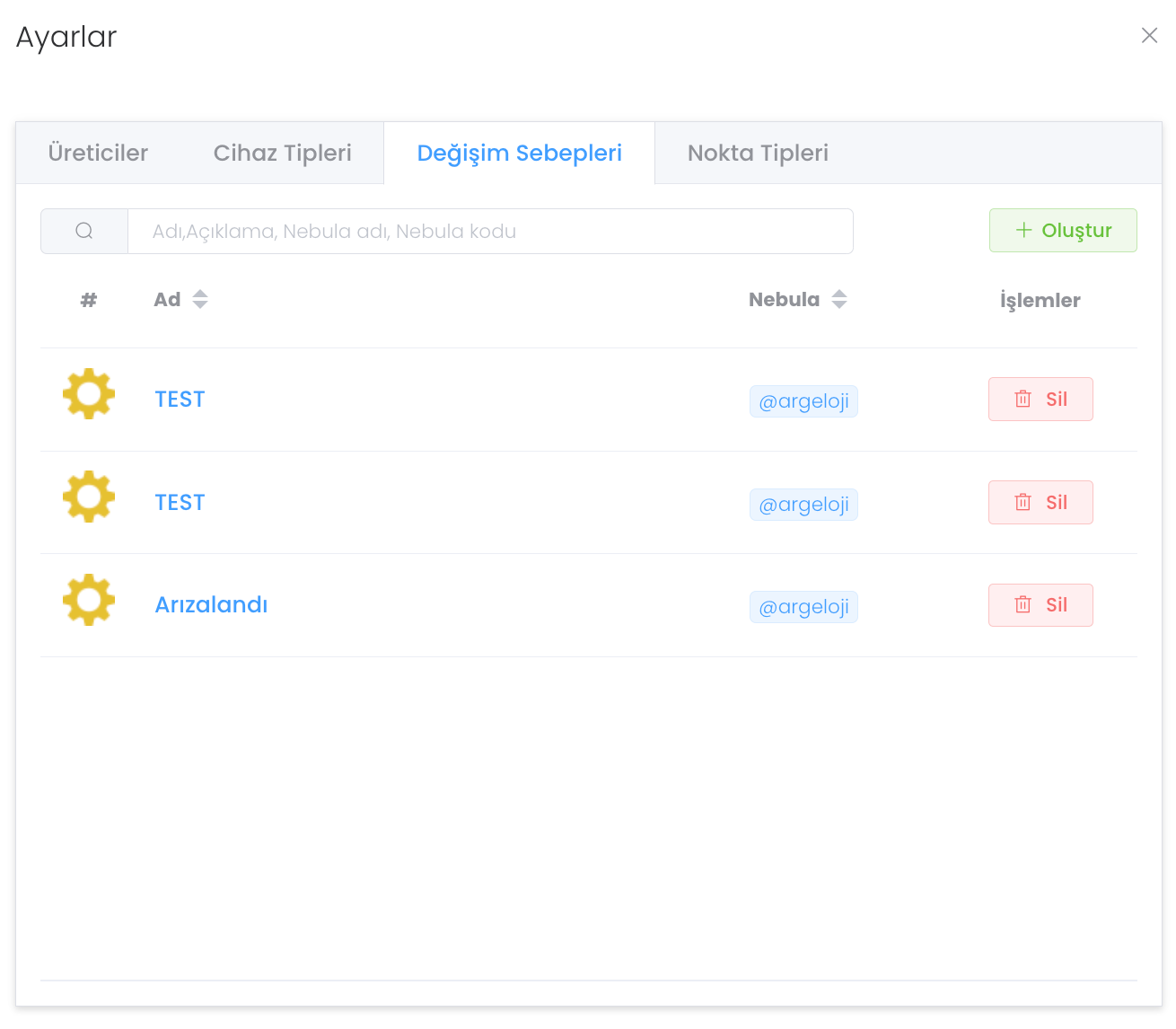Image resolution: width=1176 pixels, height=1029 pixels.
Task: Open the Arızalandı name link
Action: (211, 605)
